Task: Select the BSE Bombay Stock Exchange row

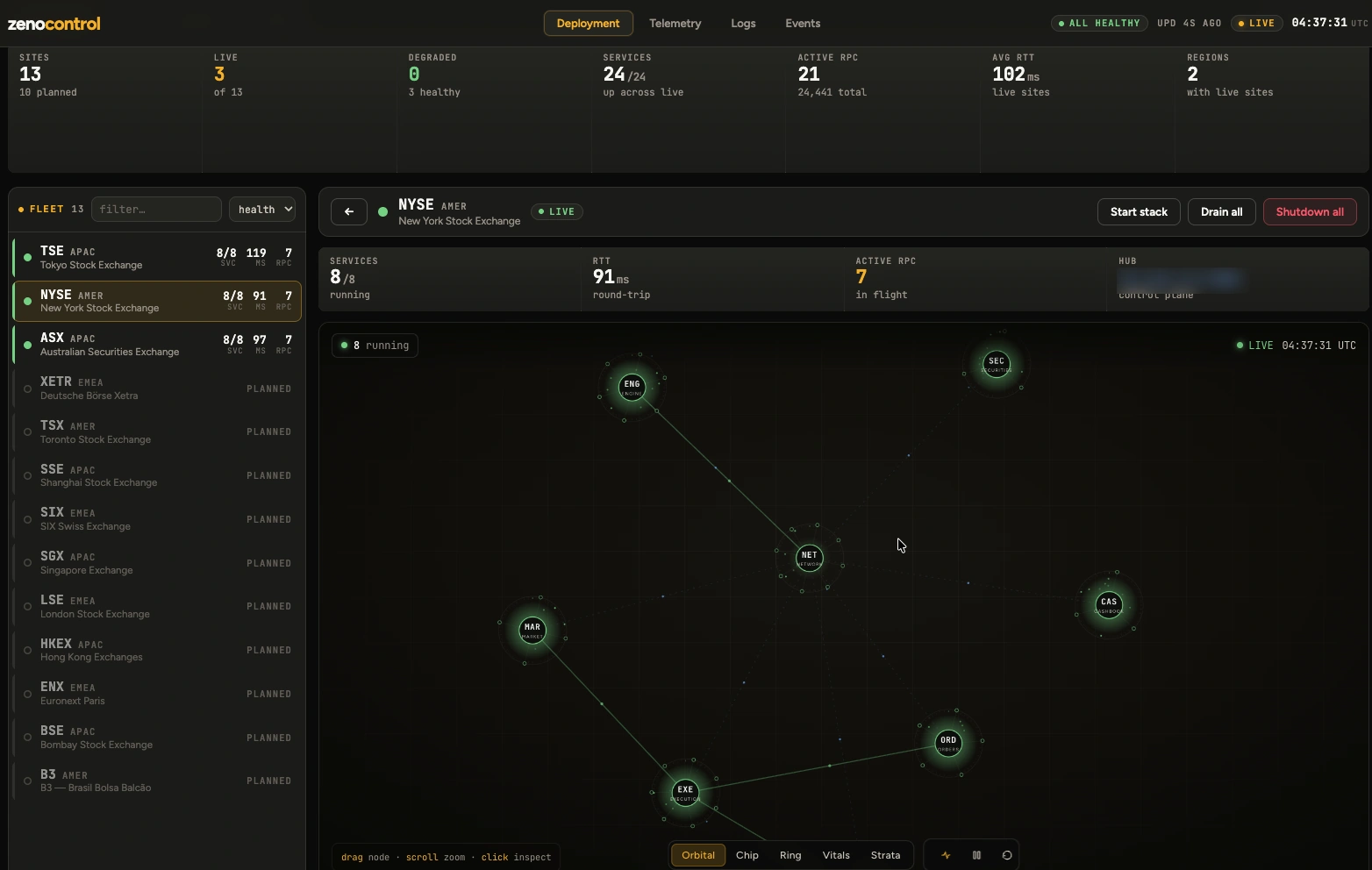Action: tap(157, 737)
